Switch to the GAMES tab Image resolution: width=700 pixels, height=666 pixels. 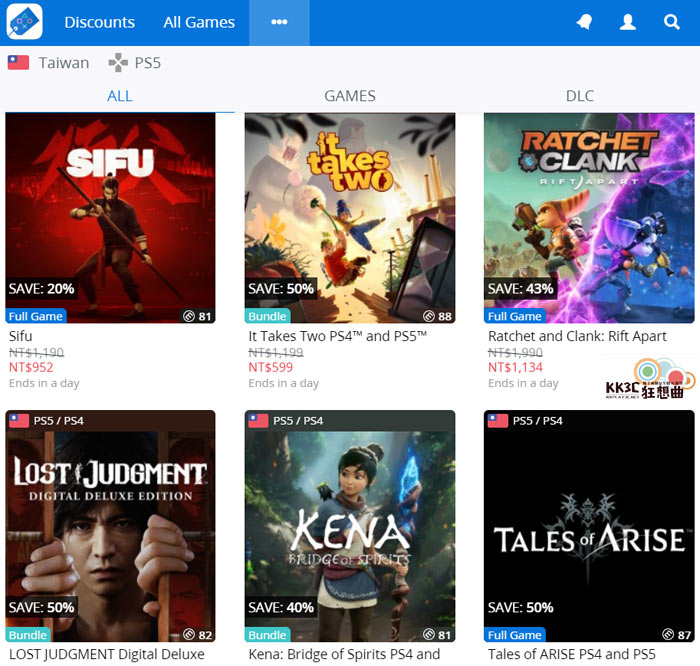click(x=350, y=96)
